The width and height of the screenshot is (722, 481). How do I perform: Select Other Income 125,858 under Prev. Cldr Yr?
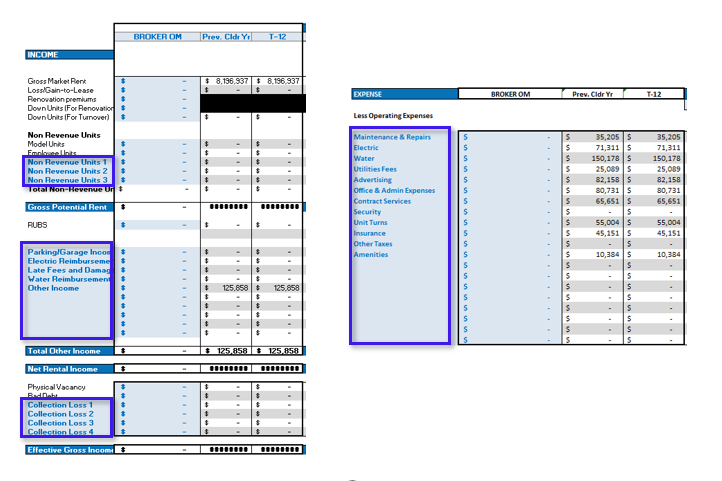click(x=235, y=288)
